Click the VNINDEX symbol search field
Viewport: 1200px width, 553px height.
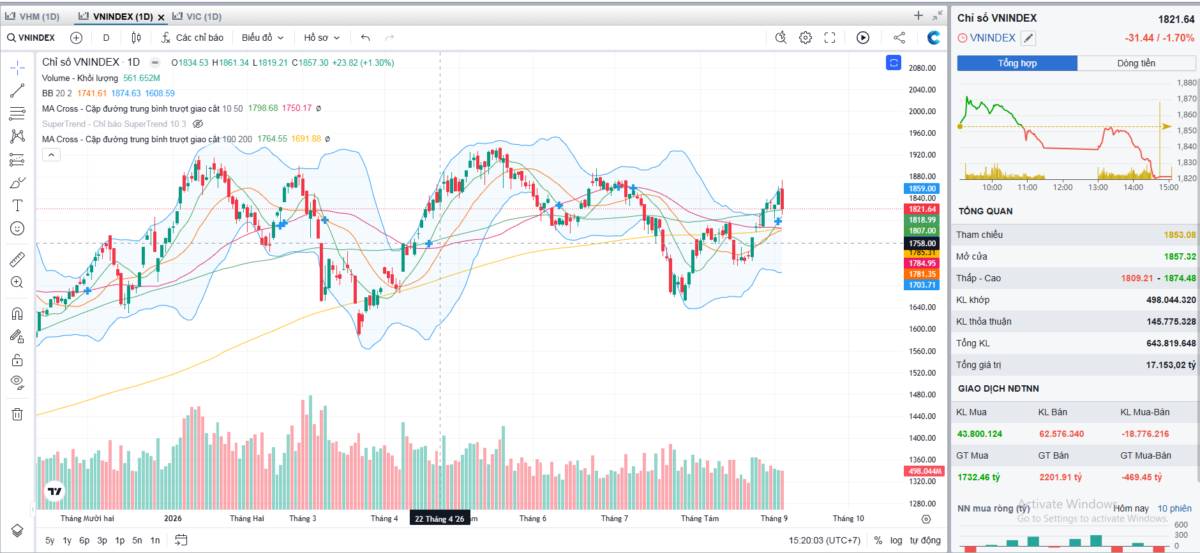pyautogui.click(x=31, y=38)
